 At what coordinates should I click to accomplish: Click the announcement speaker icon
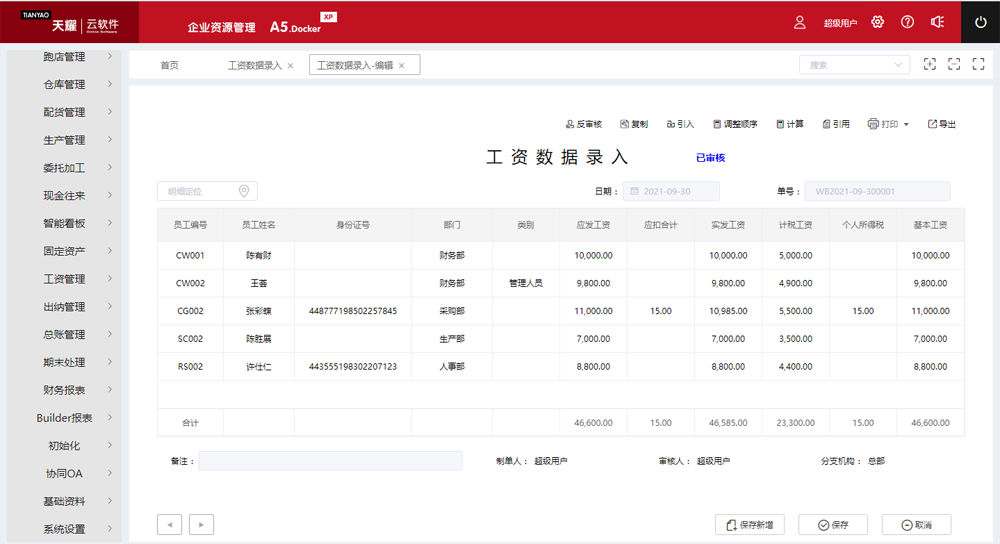(937, 22)
